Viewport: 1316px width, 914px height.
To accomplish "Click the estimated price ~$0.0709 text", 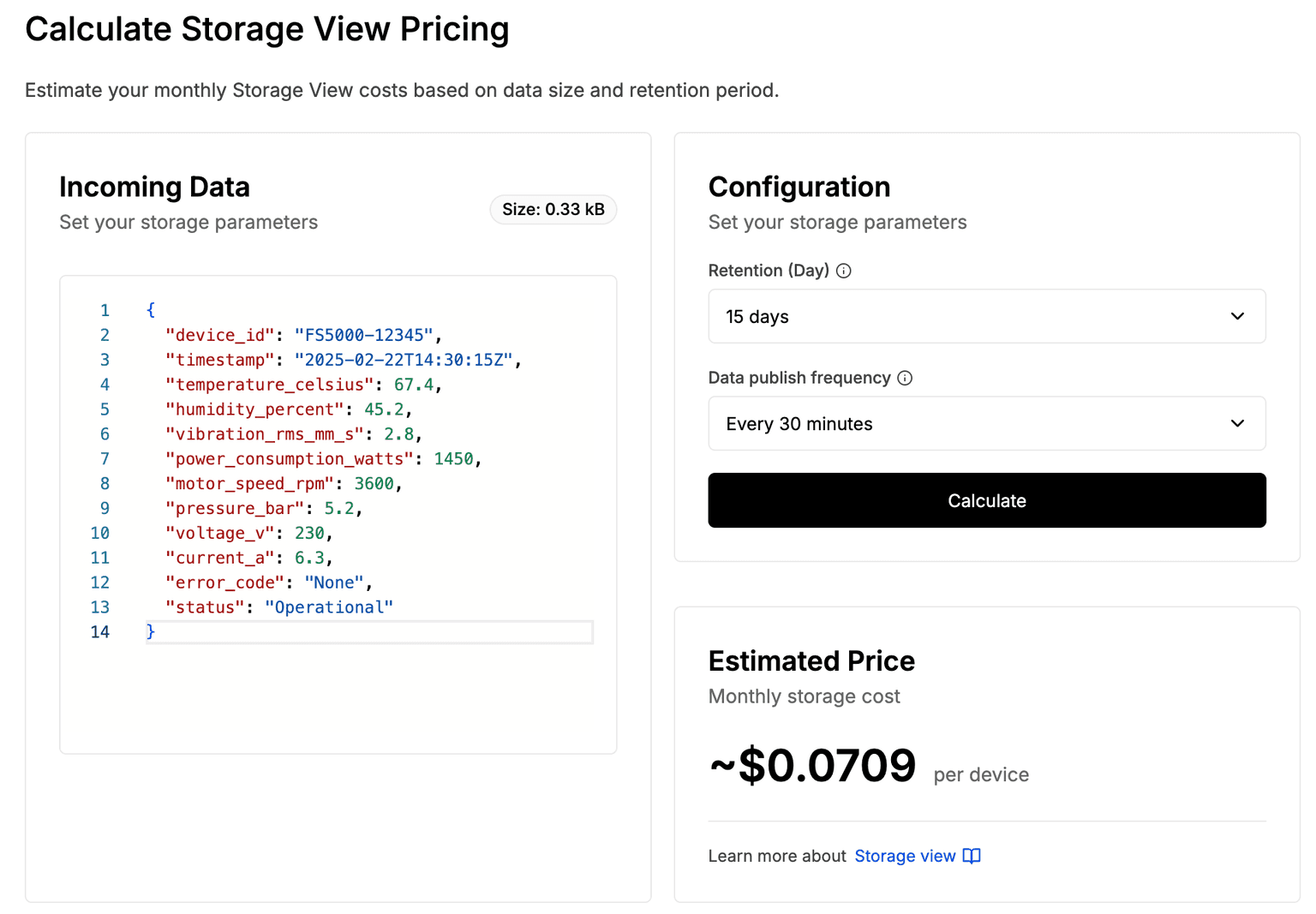I will coord(812,765).
